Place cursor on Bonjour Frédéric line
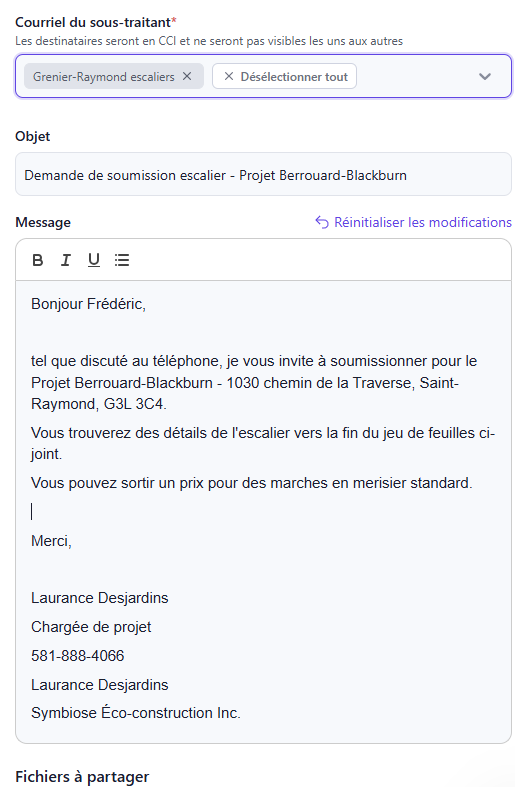515x787 pixels. (x=88, y=304)
